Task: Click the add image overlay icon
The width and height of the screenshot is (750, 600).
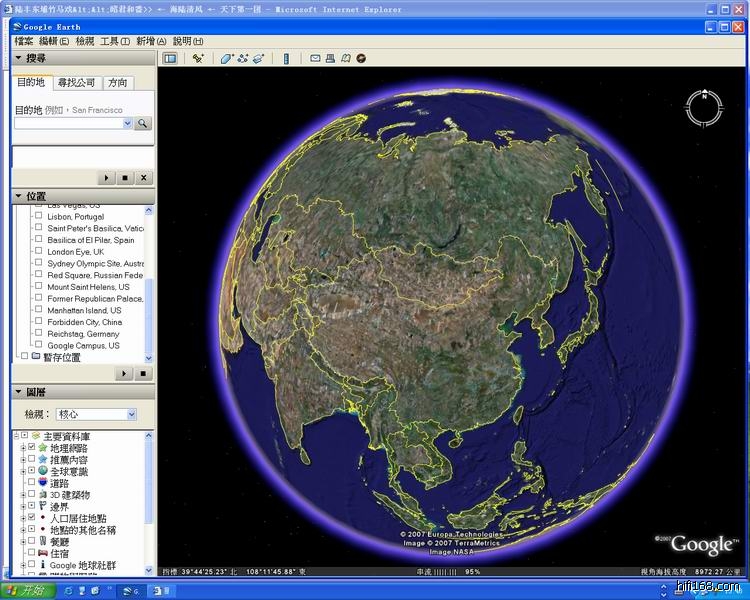Action: click(x=258, y=59)
